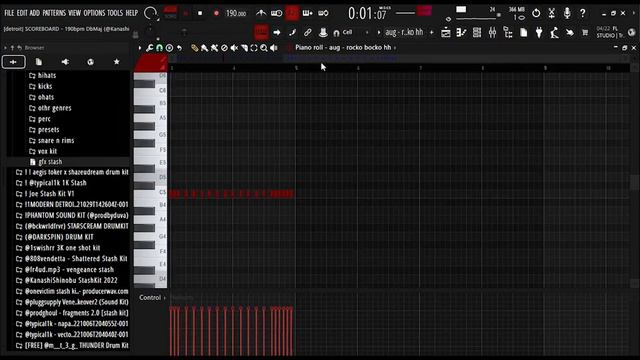Click the C5 piano key

point(150,192)
